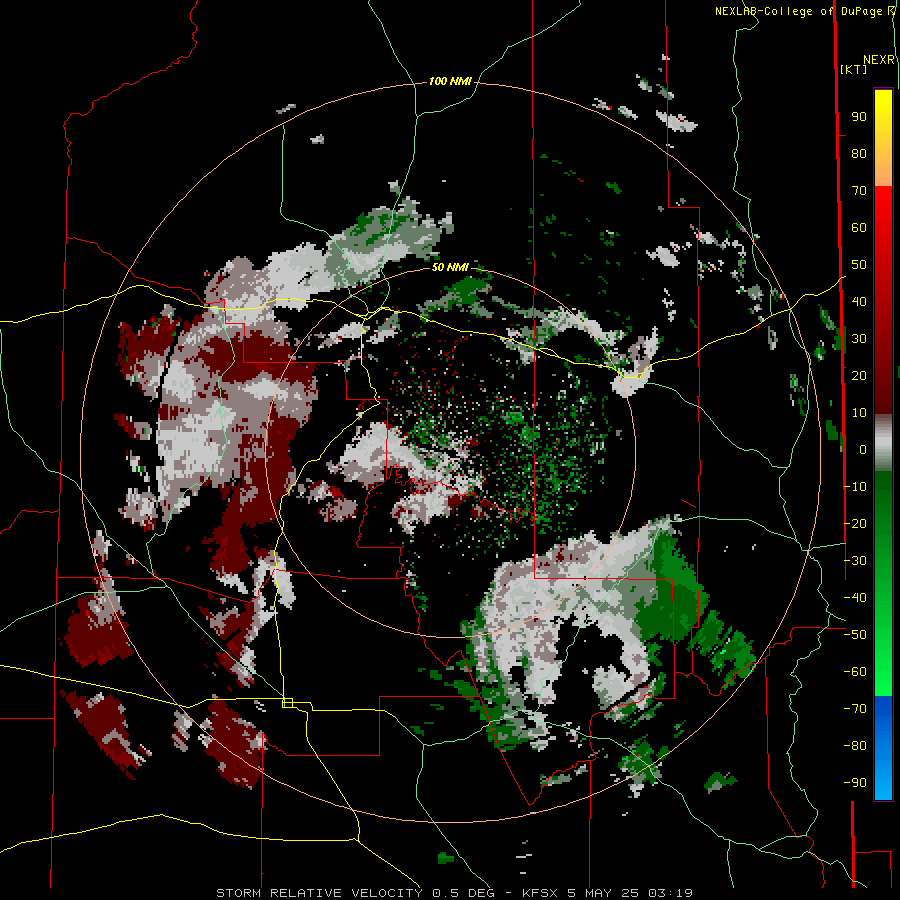Click the 70 value on the velocity scale
900x900 pixels.
pos(859,191)
